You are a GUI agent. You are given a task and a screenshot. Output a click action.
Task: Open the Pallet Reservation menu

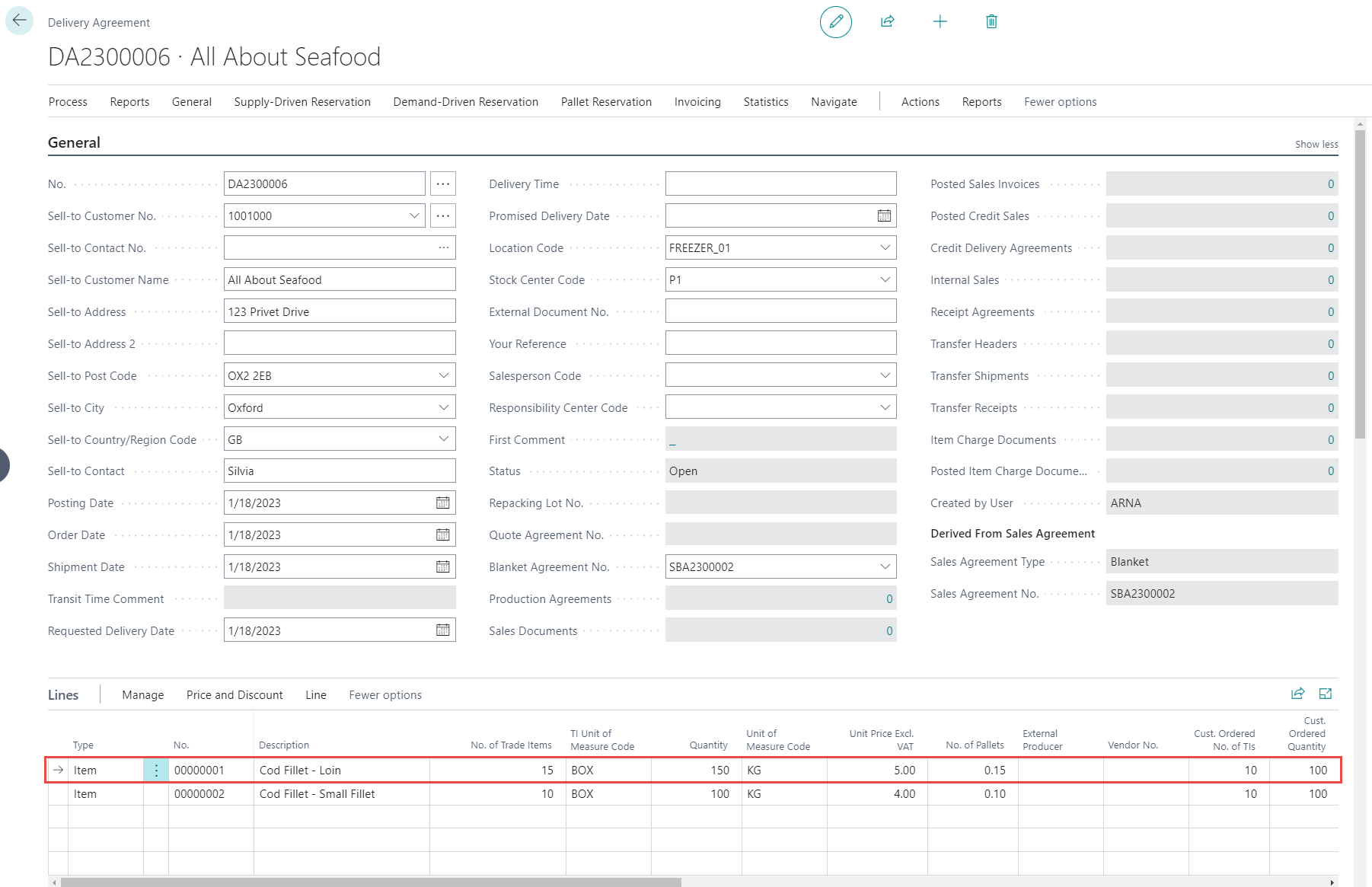point(606,102)
